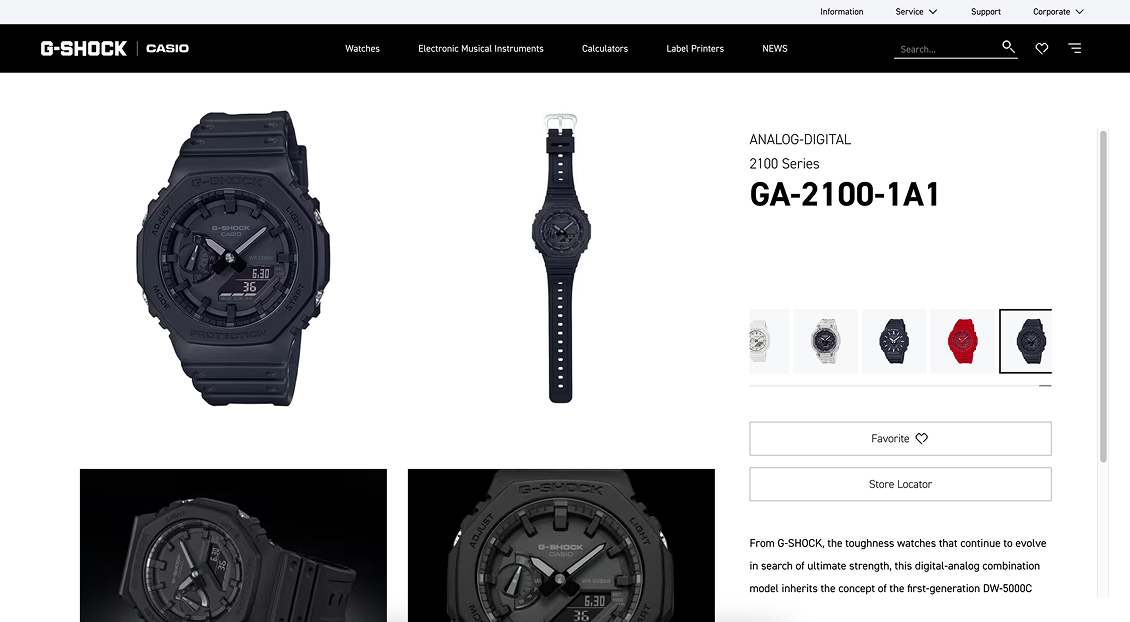1130x622 pixels.
Task: Open the full-strap watch product image
Action: pyautogui.click(x=561, y=258)
